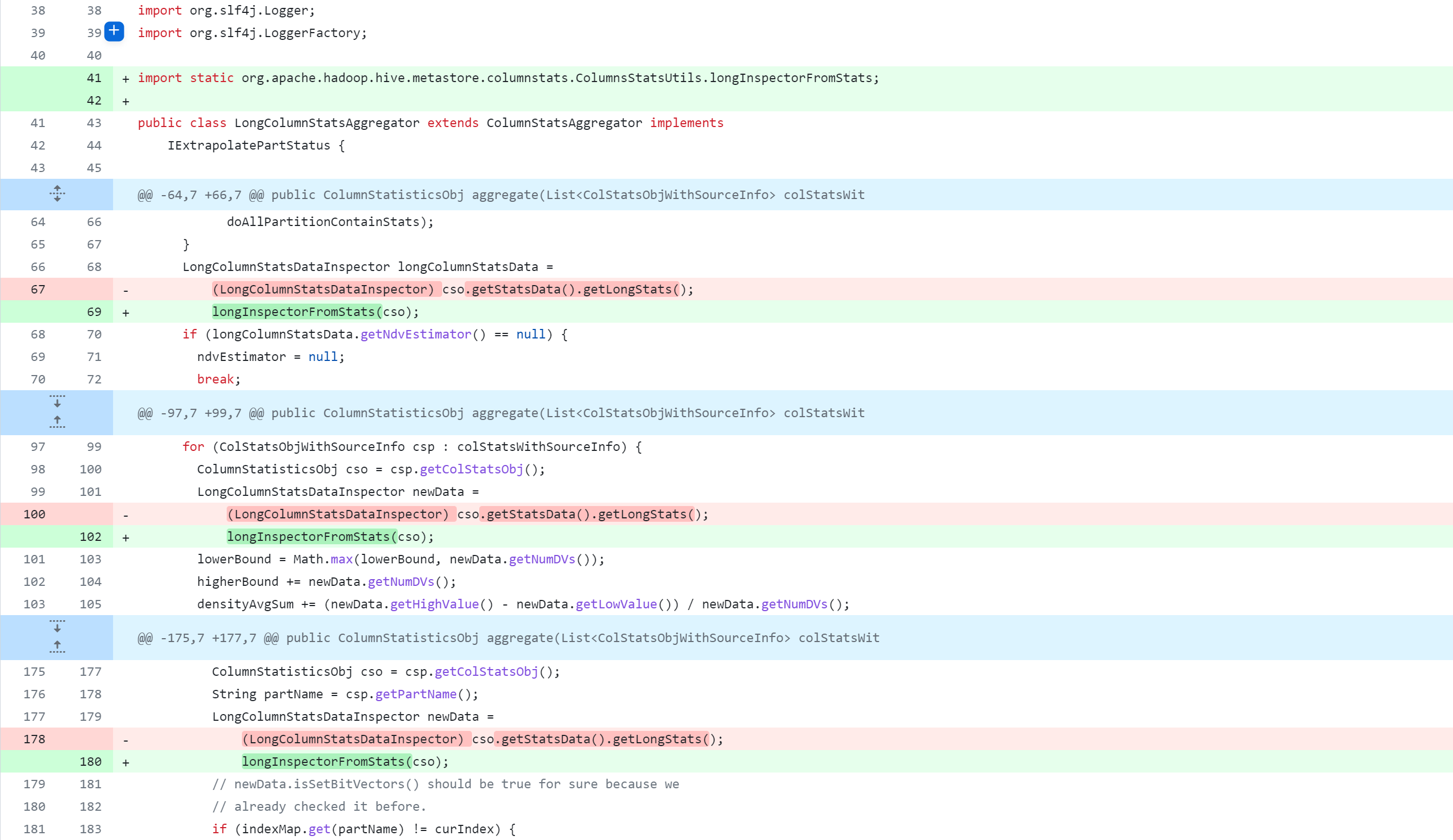The height and width of the screenshot is (840, 1453).
Task: Click 'import org.slf4j.LoggerFactory;' code line
Action: 253,33
